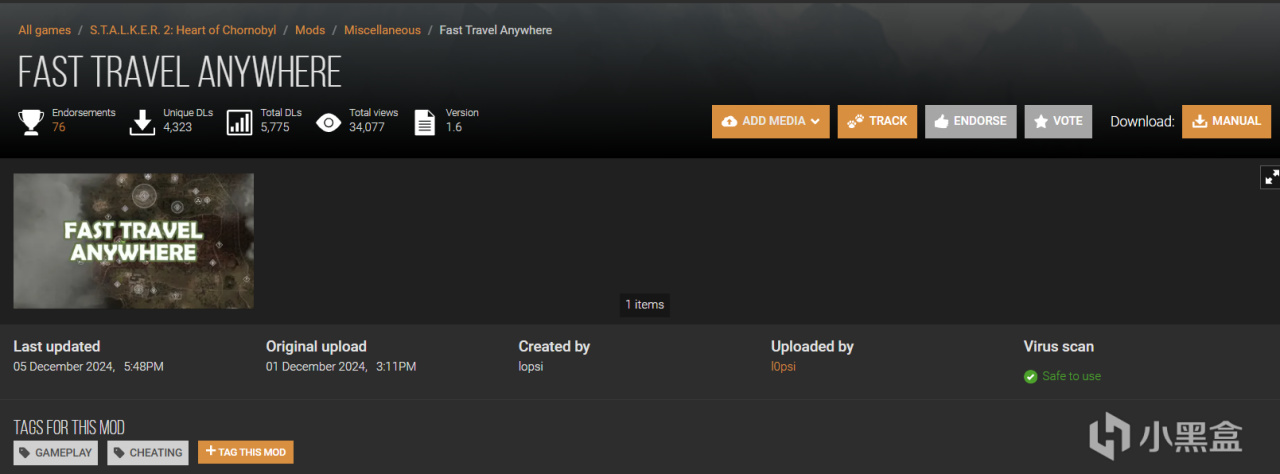Start a MANUAL download

(x=1226, y=121)
